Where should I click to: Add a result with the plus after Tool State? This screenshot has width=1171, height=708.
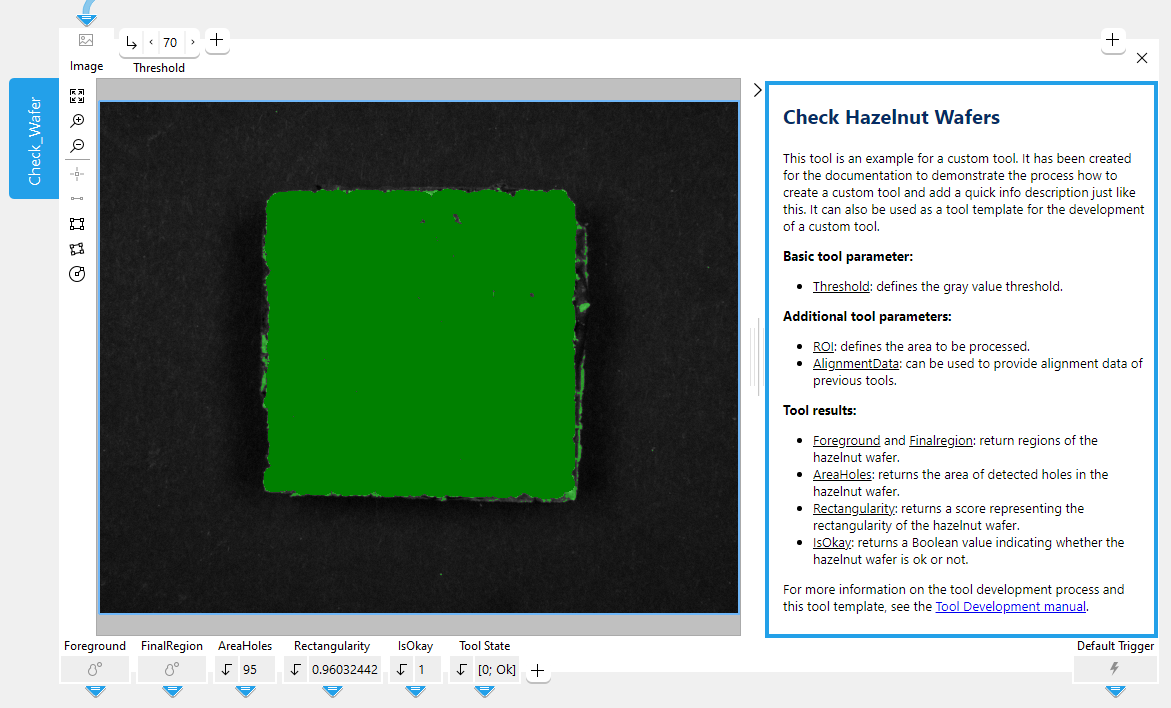pos(537,671)
